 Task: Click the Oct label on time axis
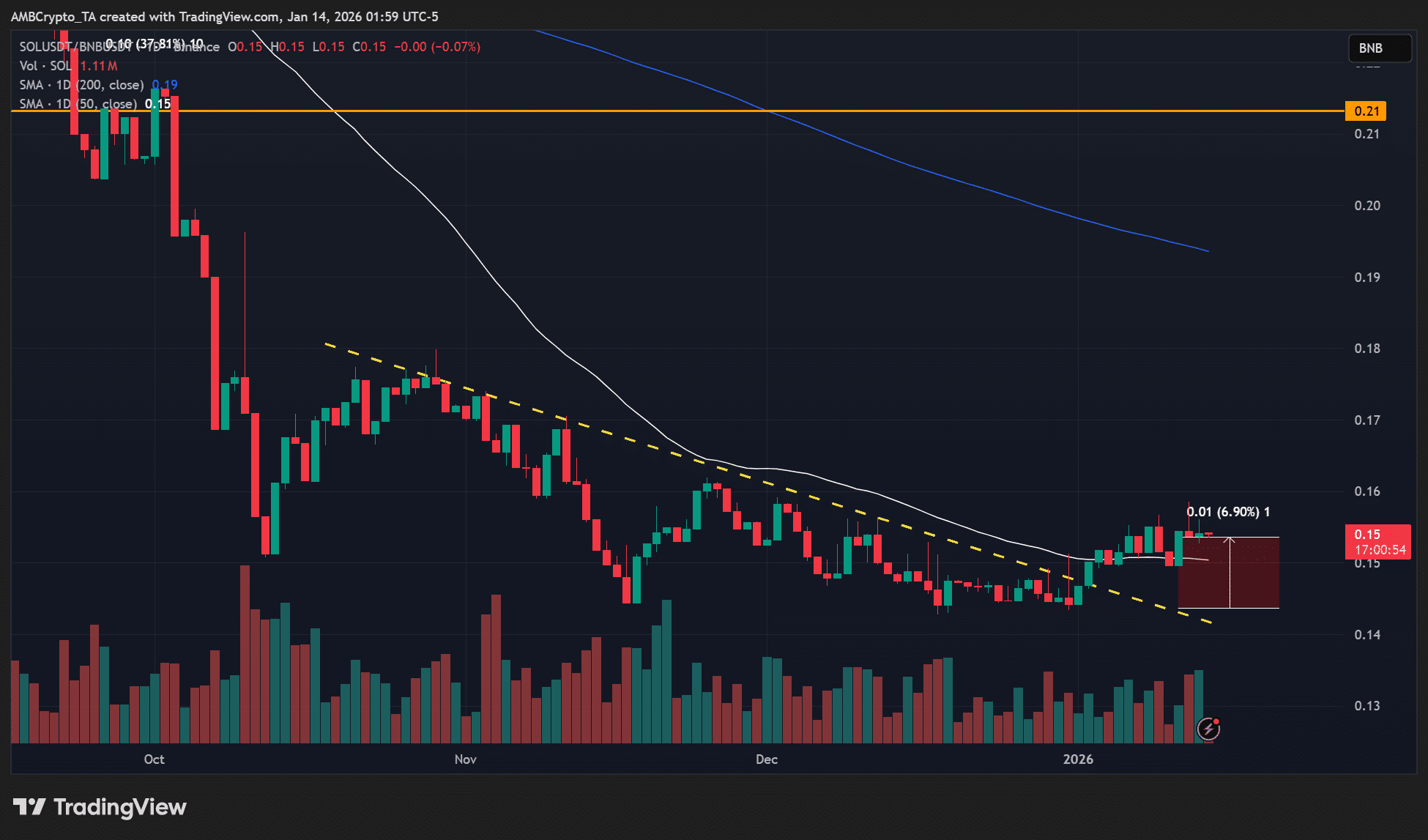coord(154,759)
